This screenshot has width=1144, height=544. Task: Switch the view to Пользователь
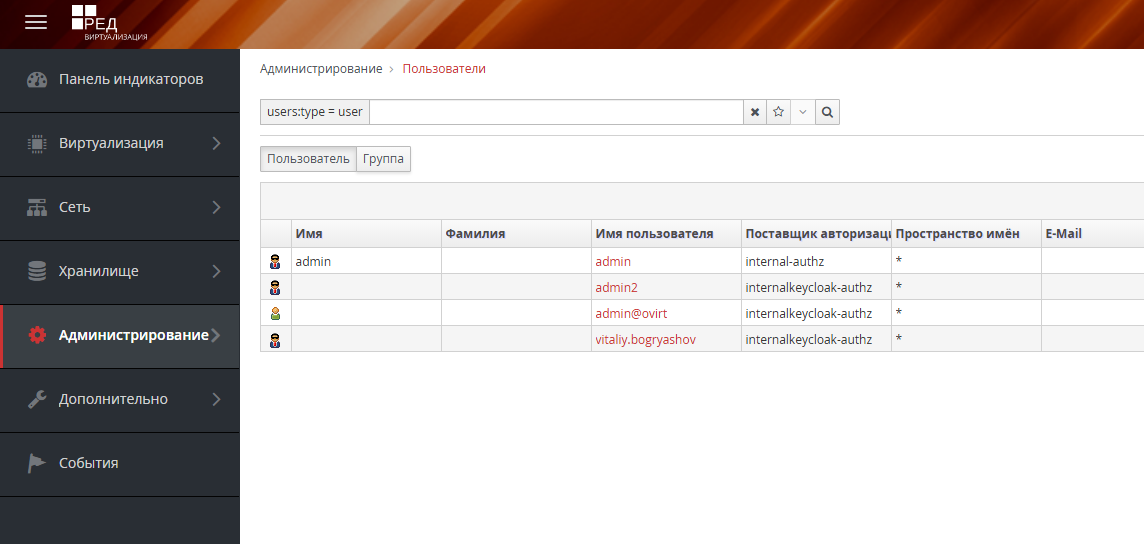tap(308, 159)
